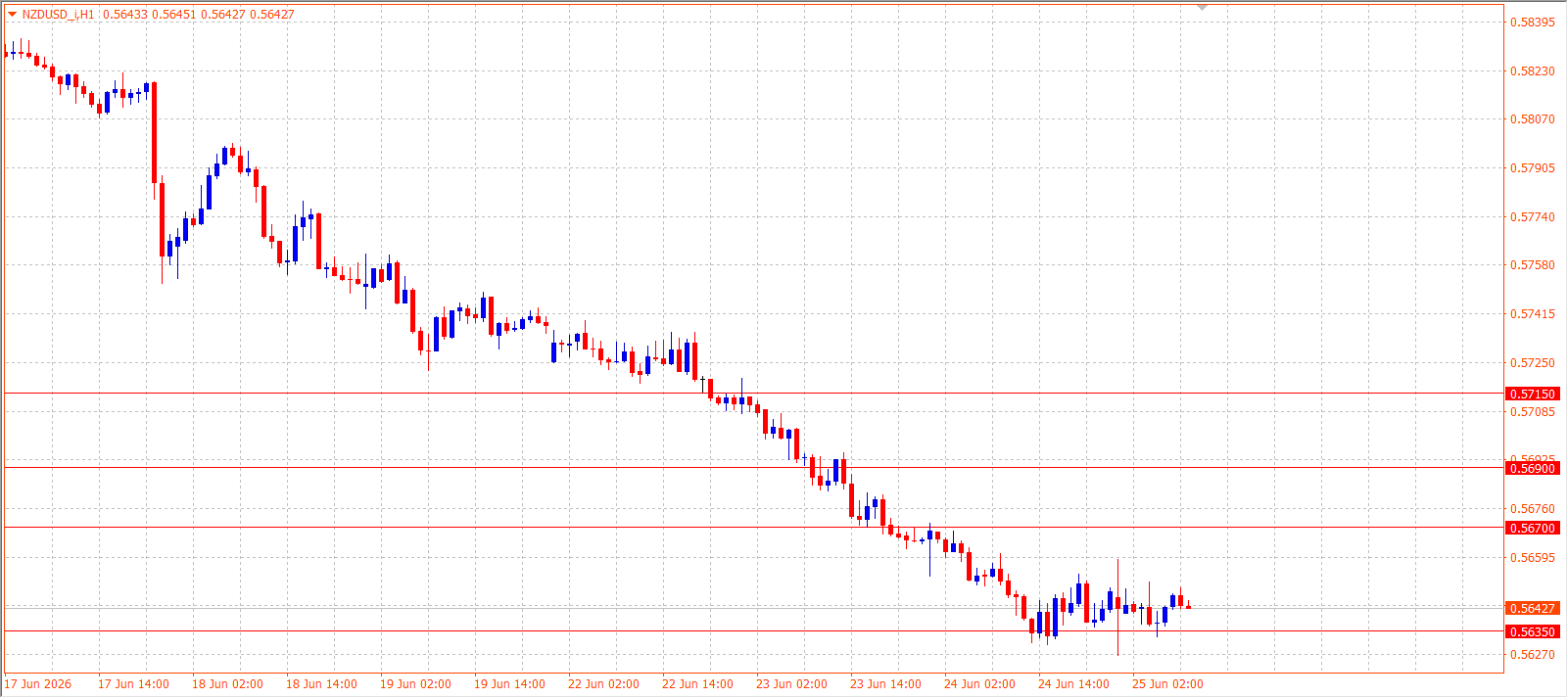Image resolution: width=1568 pixels, height=698 pixels.
Task: Click the 22 Jun 14:00 time label
Action: tap(697, 684)
